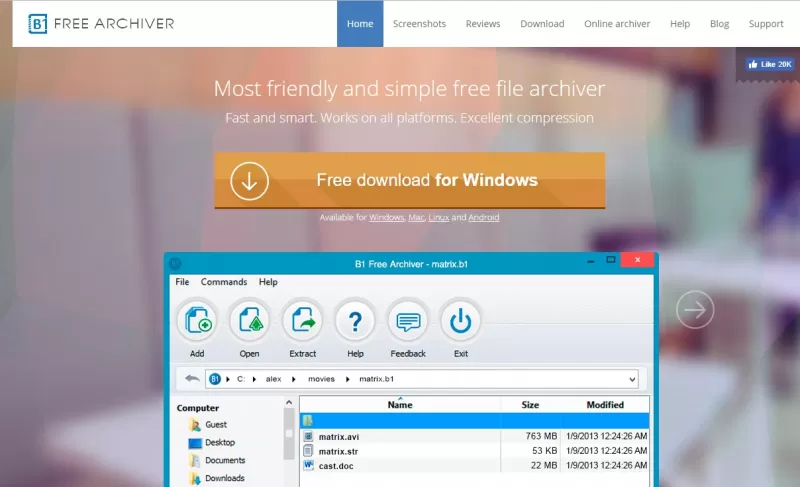Viewport: 800px width, 487px height.
Task: Click the Computer tree heading
Action: pyautogui.click(x=197, y=408)
